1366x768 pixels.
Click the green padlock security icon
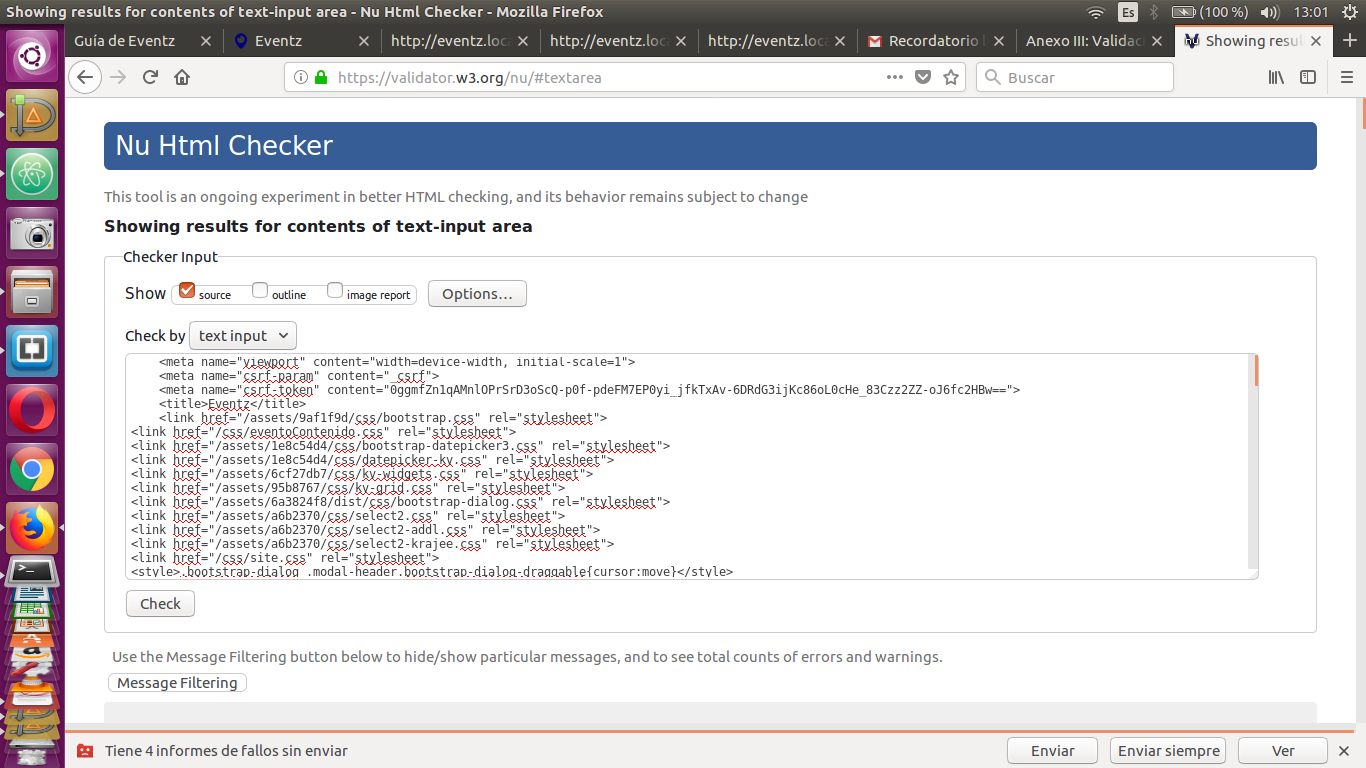pos(321,77)
